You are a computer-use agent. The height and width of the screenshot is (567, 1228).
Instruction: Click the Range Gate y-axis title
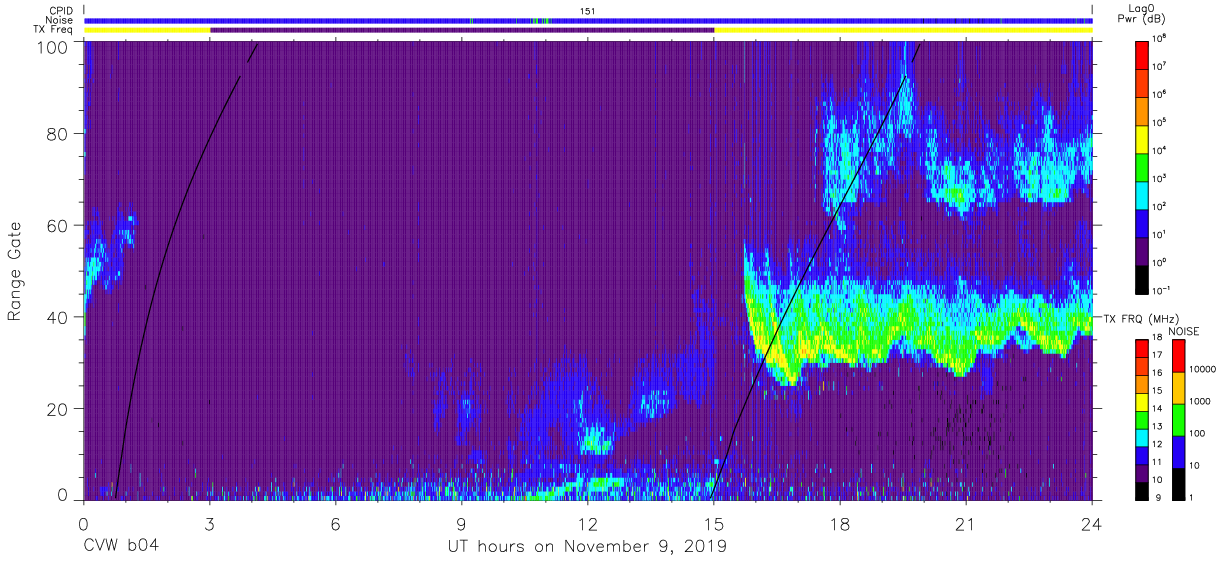pyautogui.click(x=16, y=270)
